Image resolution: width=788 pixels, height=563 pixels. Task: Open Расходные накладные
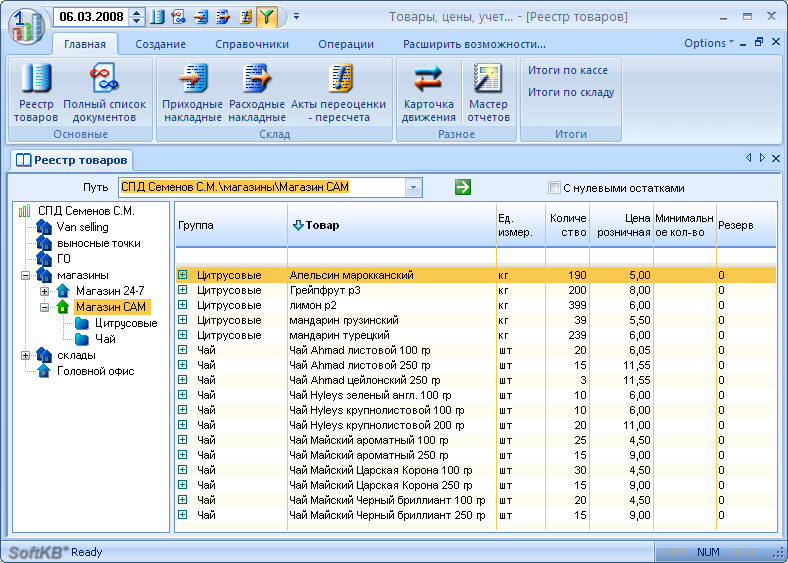coord(257,93)
